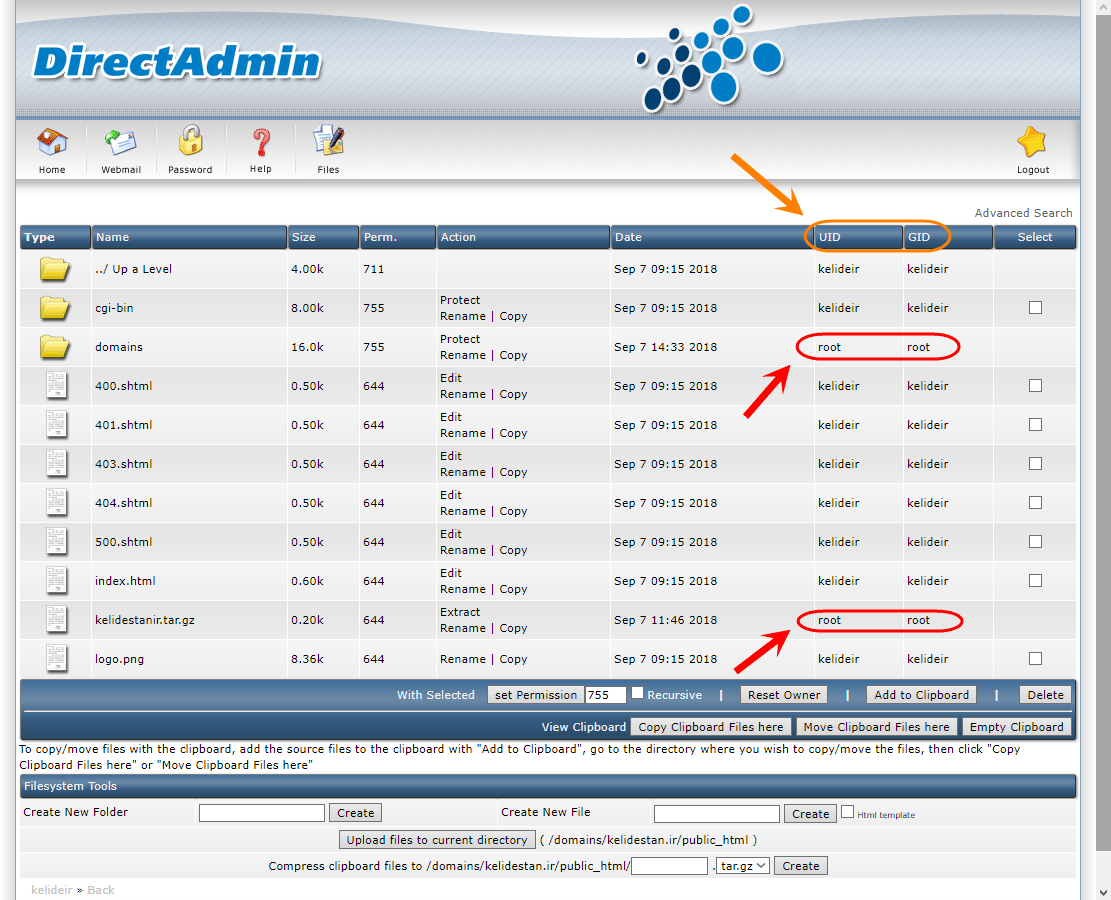Screen dimensions: 1111x900
Task: Open the Webmail icon
Action: 121,142
